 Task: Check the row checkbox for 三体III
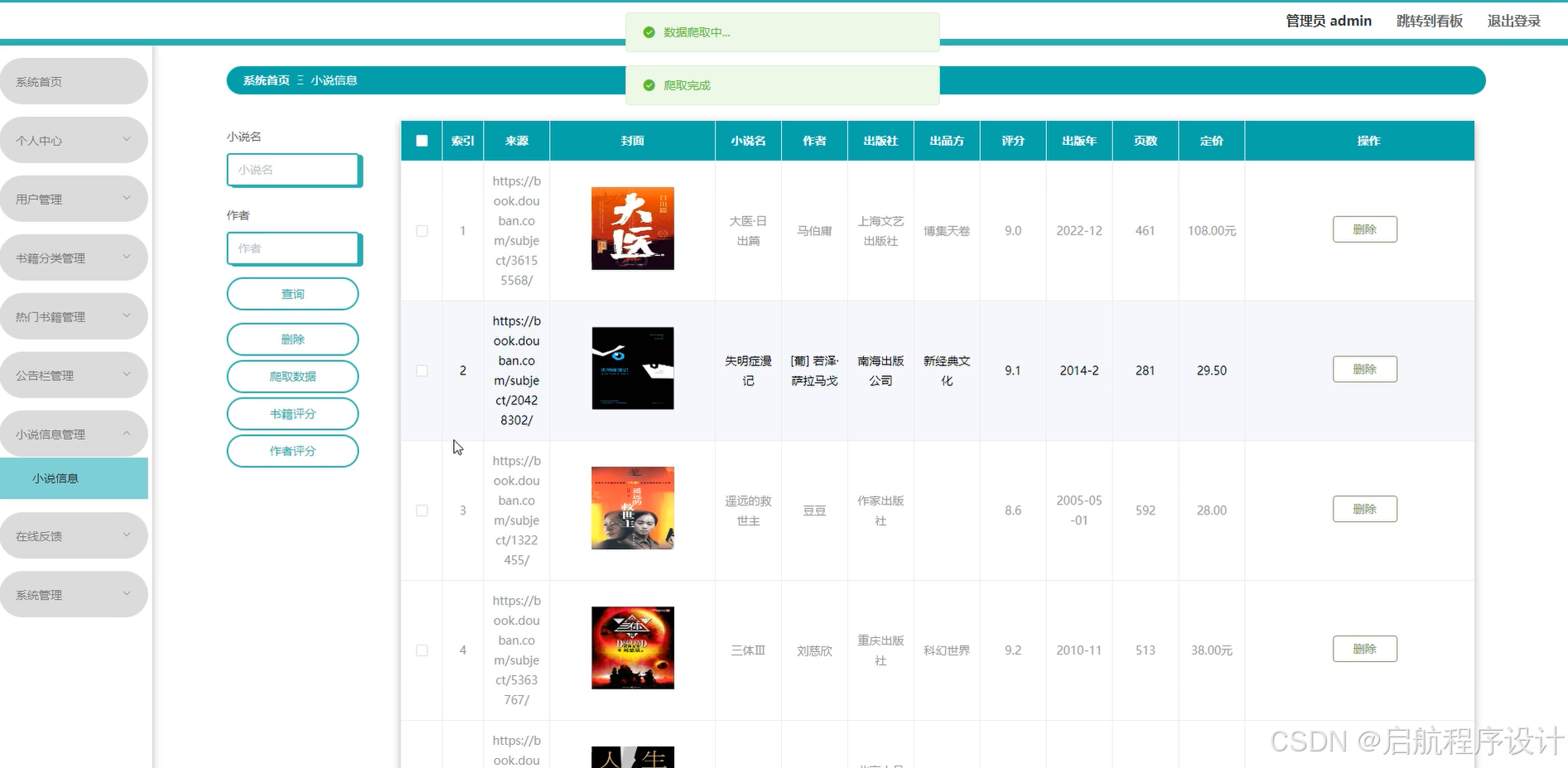click(x=422, y=650)
